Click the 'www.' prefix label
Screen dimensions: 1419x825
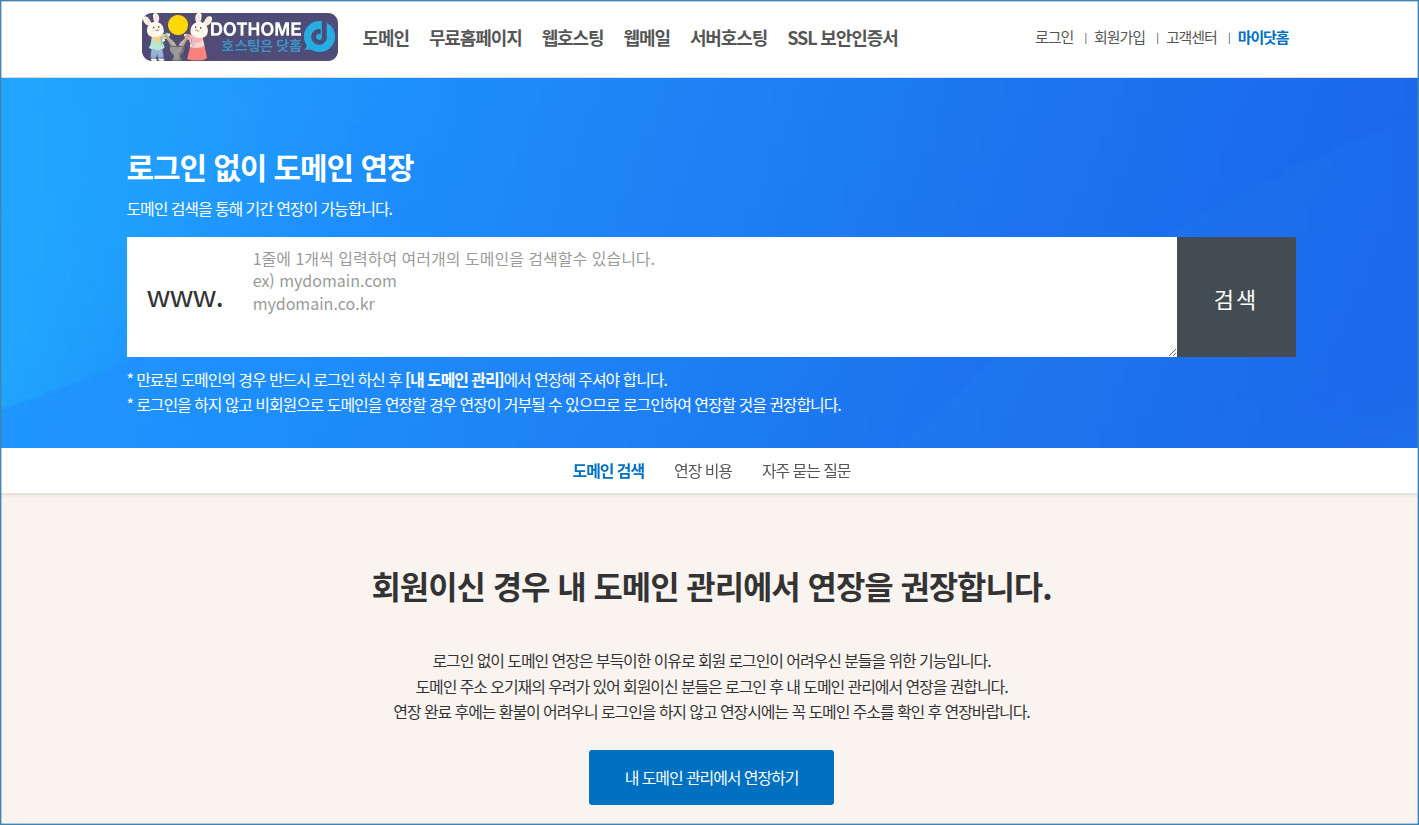click(185, 298)
